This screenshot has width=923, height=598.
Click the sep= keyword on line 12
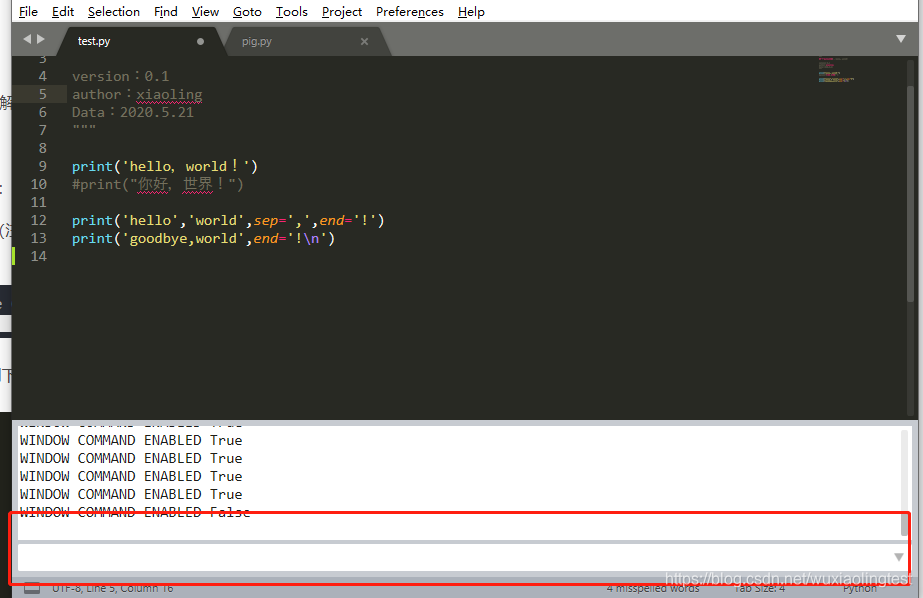pos(270,221)
